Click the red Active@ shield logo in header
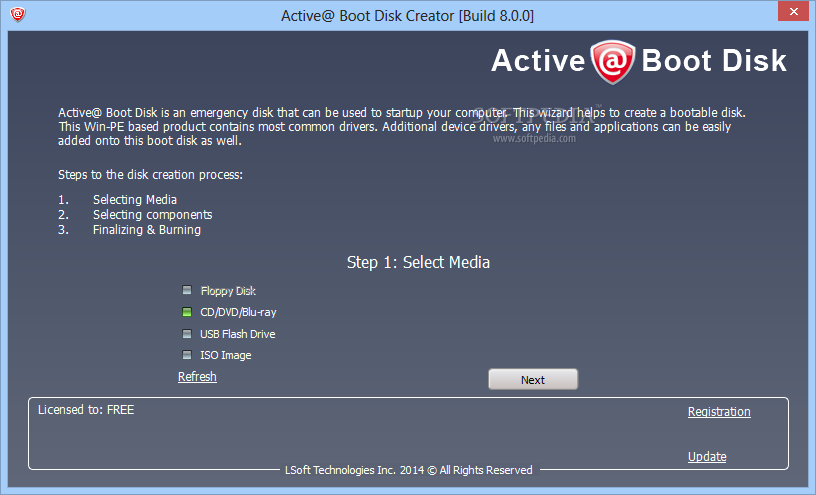 tap(613, 62)
